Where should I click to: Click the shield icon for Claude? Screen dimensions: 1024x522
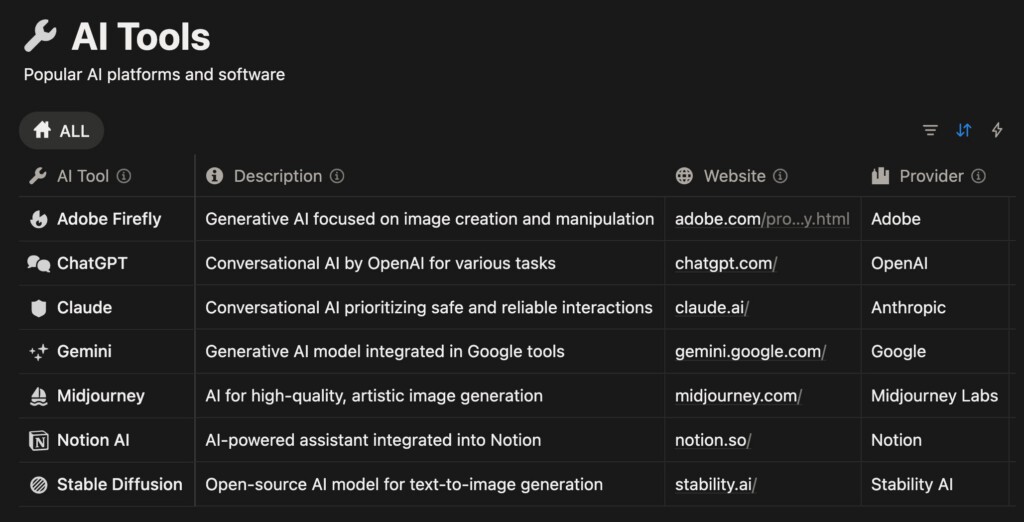tap(39, 308)
